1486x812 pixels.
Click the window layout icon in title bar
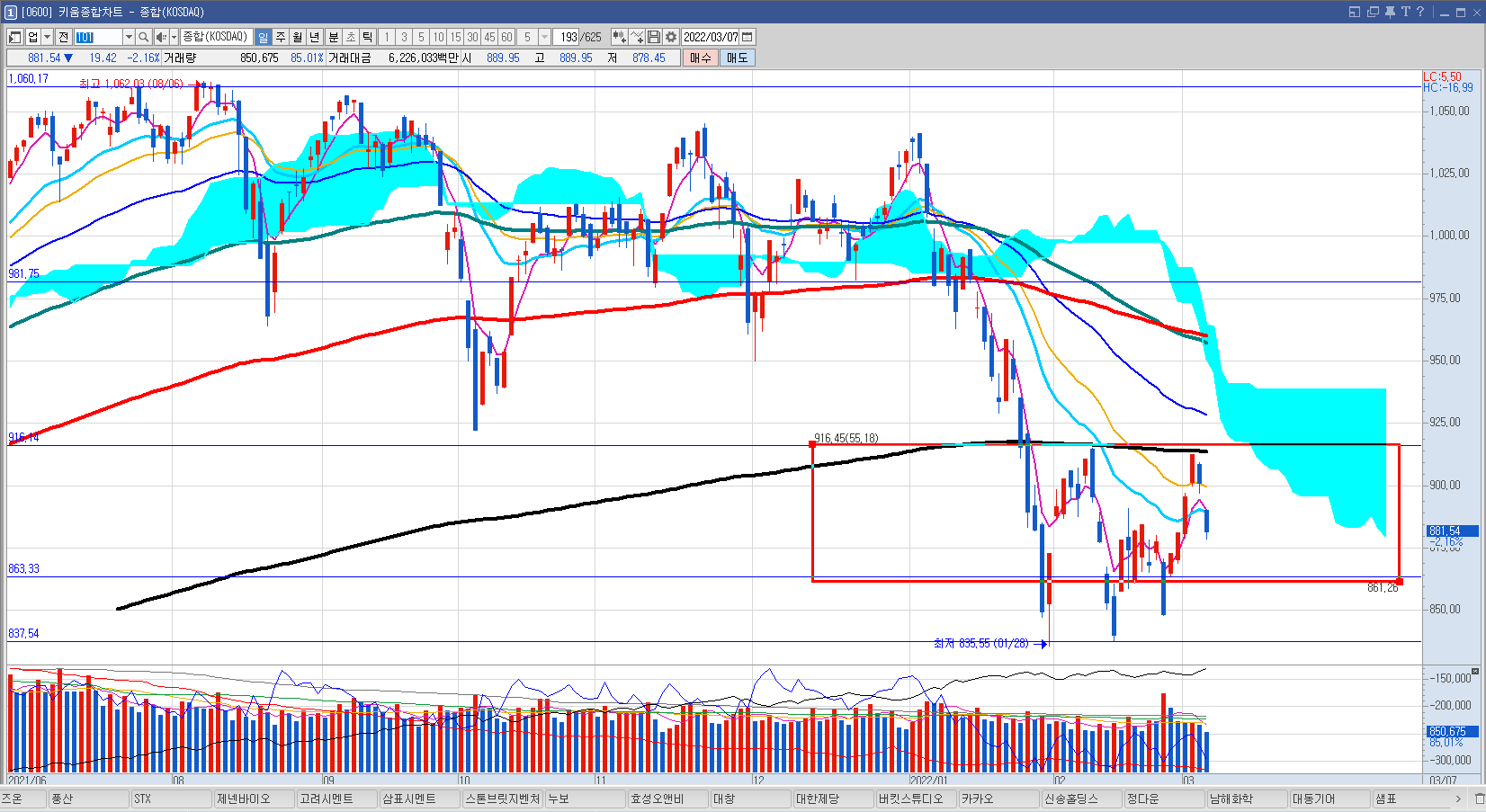(x=1355, y=12)
